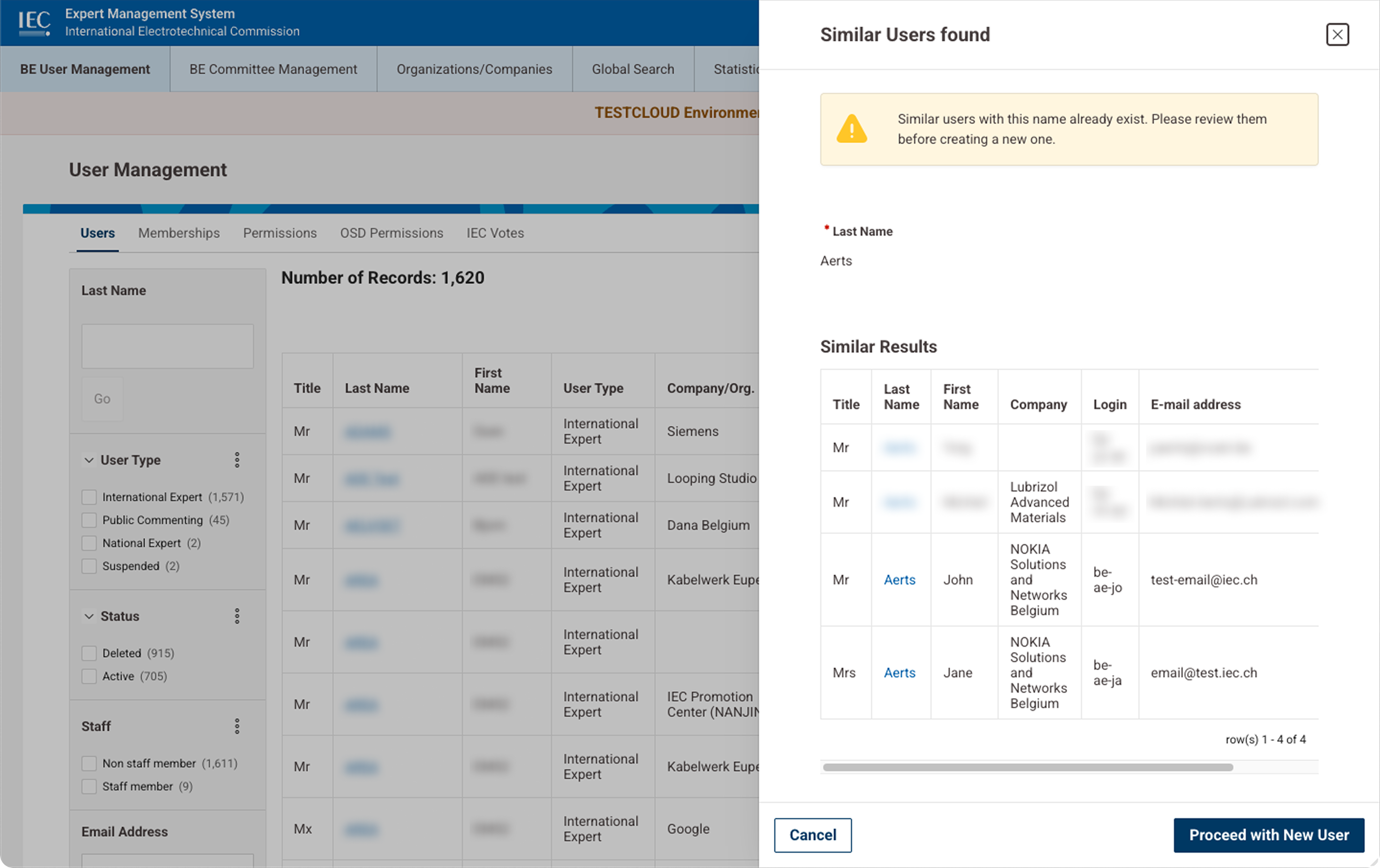
Task: Click the Proceed with New User button
Action: (x=1268, y=835)
